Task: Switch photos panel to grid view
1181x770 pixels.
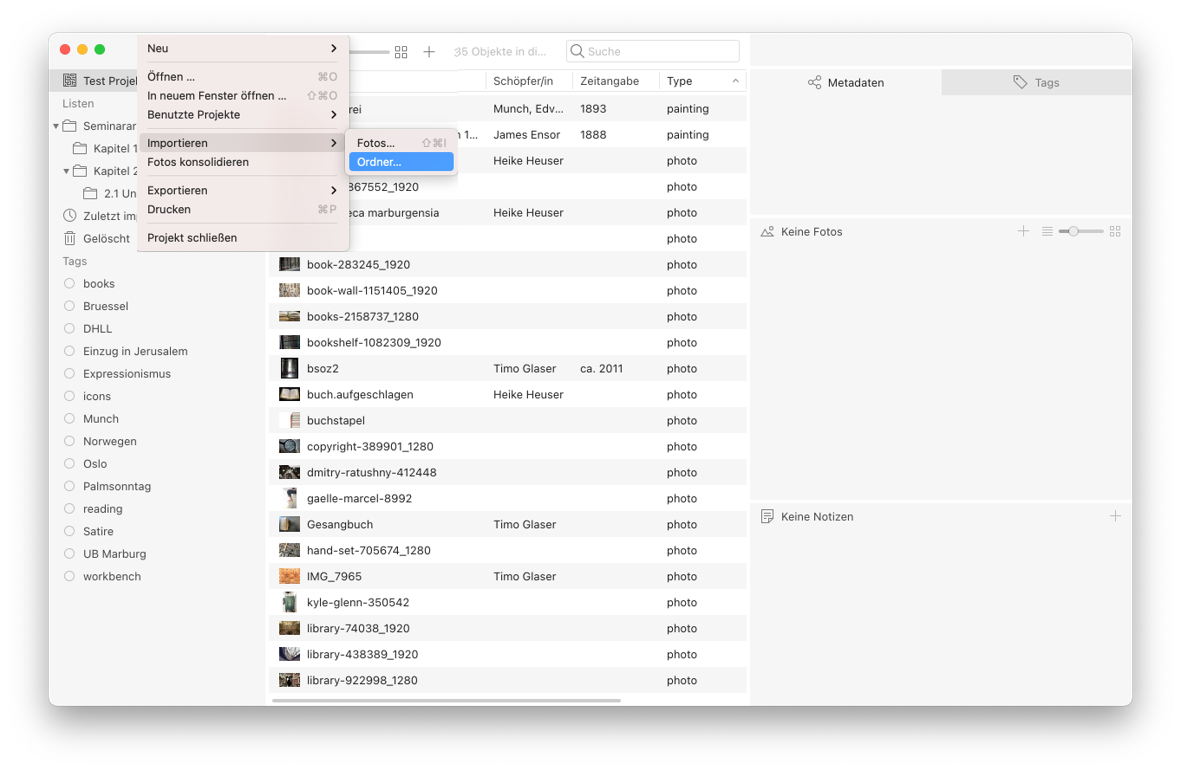Action: (1115, 231)
